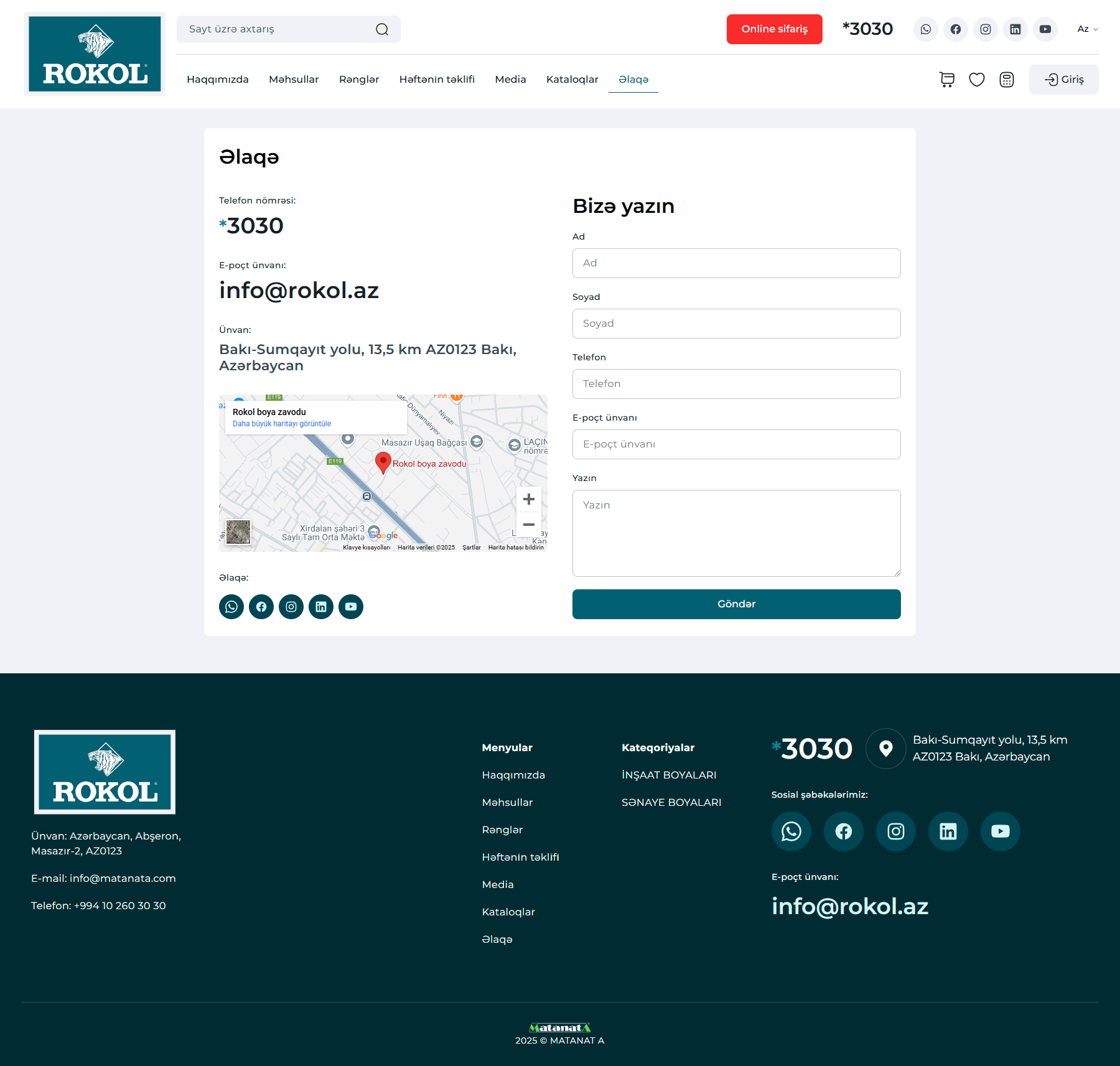Open the shopping cart icon

coord(946,80)
